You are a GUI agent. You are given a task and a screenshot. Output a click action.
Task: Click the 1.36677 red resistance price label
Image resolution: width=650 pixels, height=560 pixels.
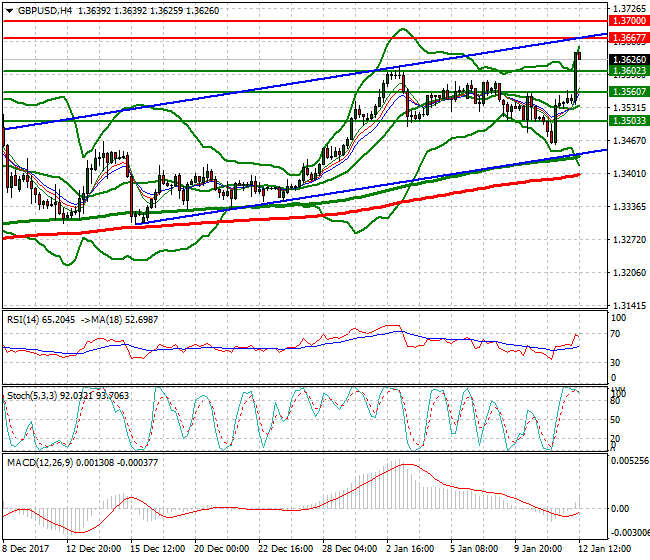pos(629,38)
